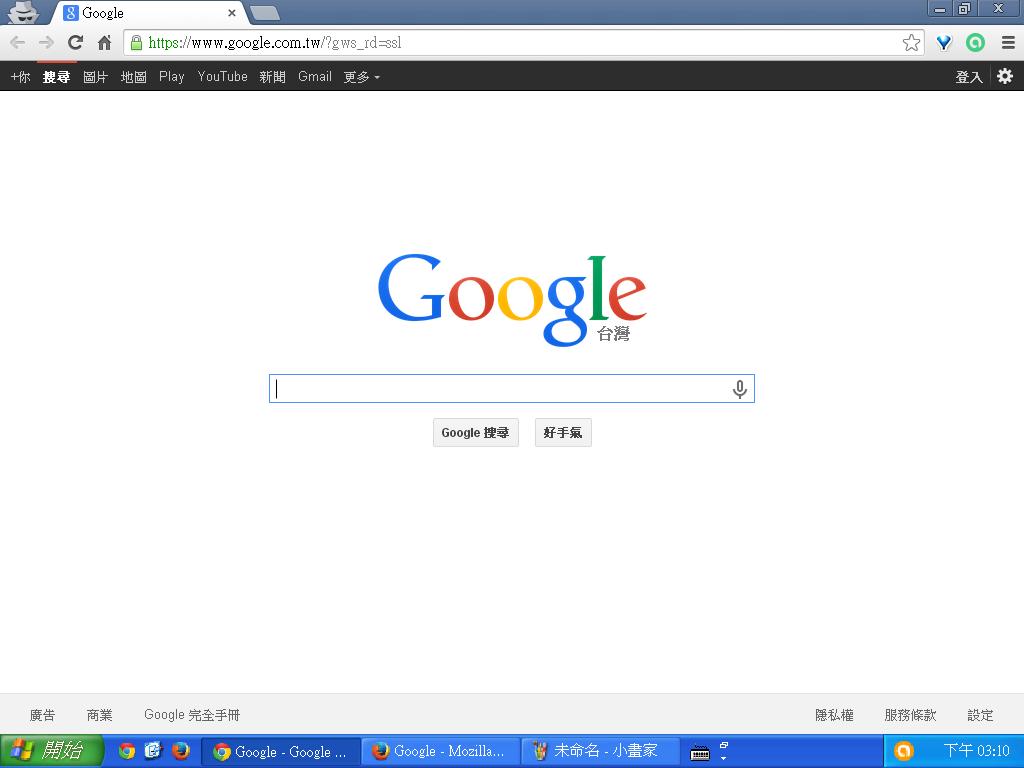This screenshot has height=768, width=1024.
Task: Open the Chrome hamburger menu
Action: click(1008, 43)
